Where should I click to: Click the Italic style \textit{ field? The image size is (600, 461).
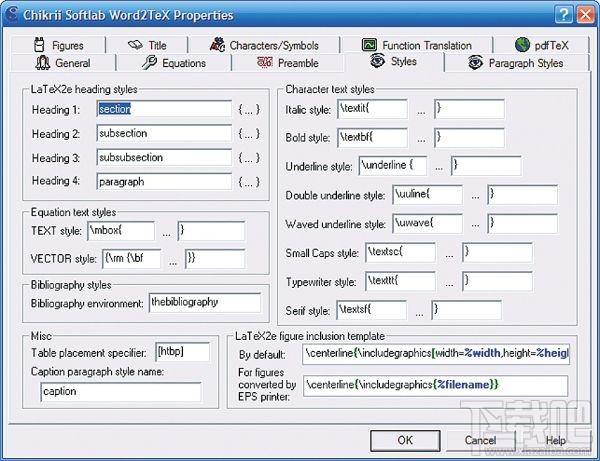tap(372, 109)
